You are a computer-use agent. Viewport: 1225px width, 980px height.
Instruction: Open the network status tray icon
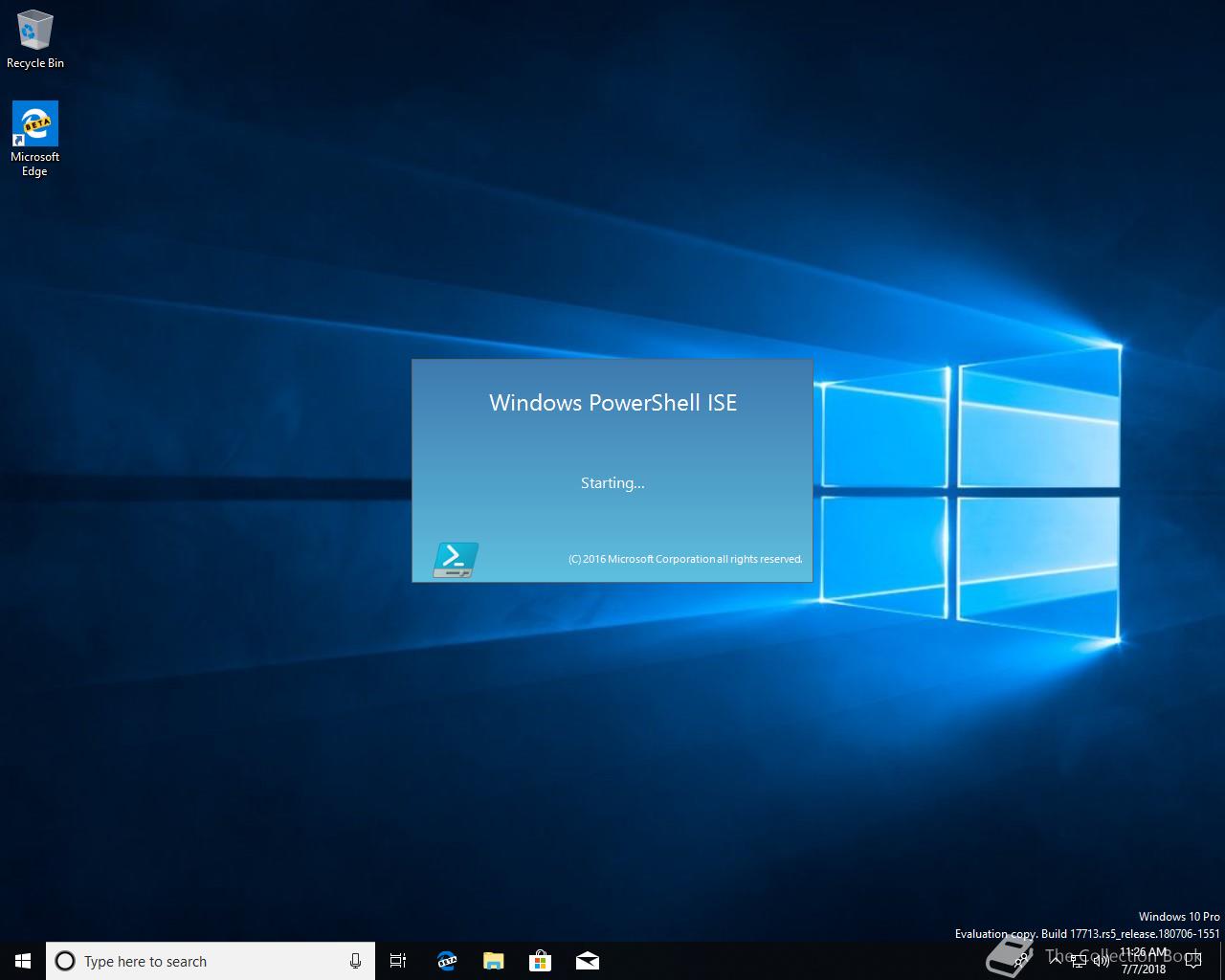point(1079,961)
